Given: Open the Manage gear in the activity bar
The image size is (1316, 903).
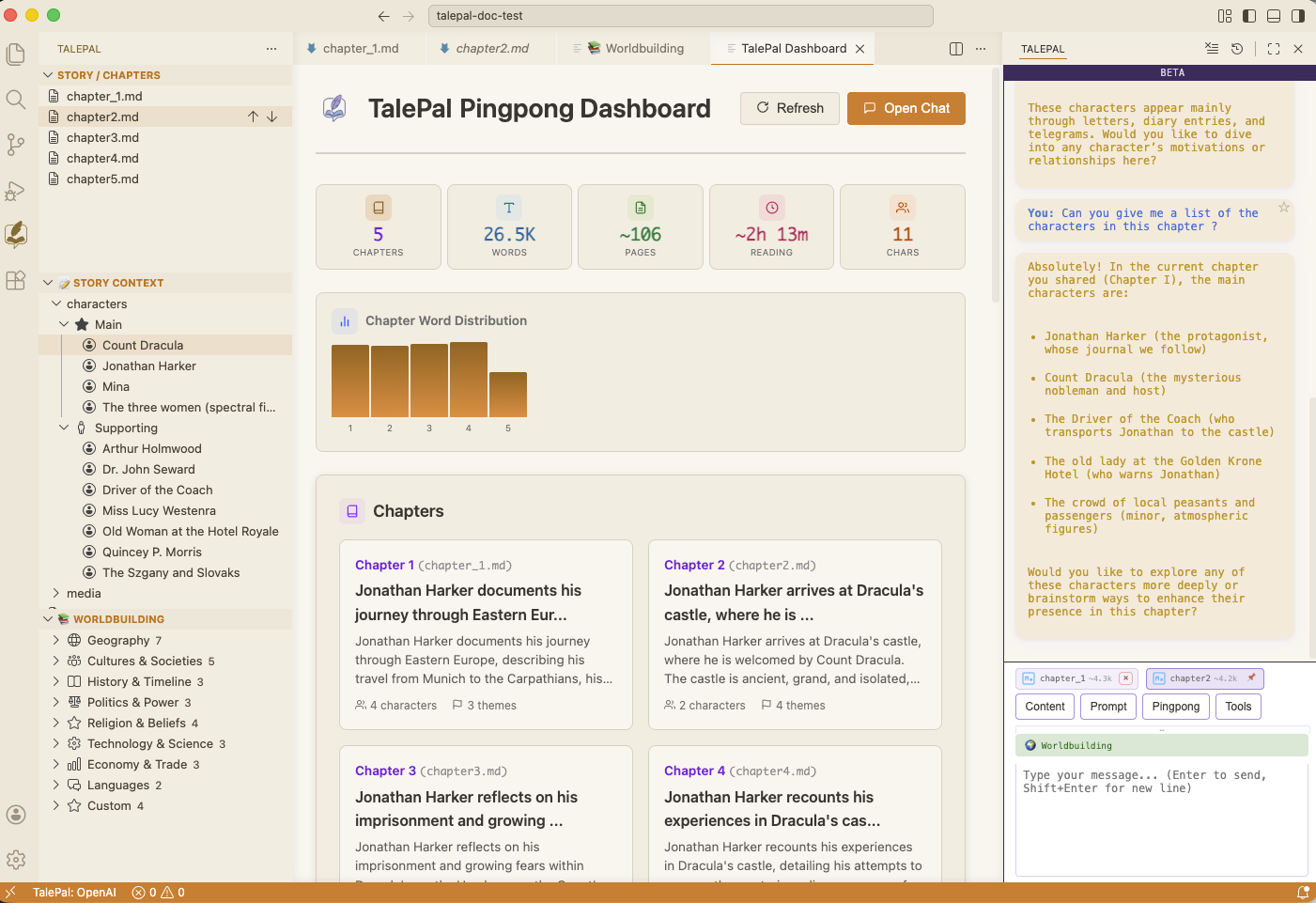Looking at the screenshot, I should pyautogui.click(x=15, y=860).
